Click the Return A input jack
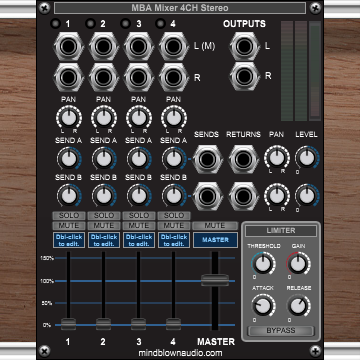 point(244,159)
